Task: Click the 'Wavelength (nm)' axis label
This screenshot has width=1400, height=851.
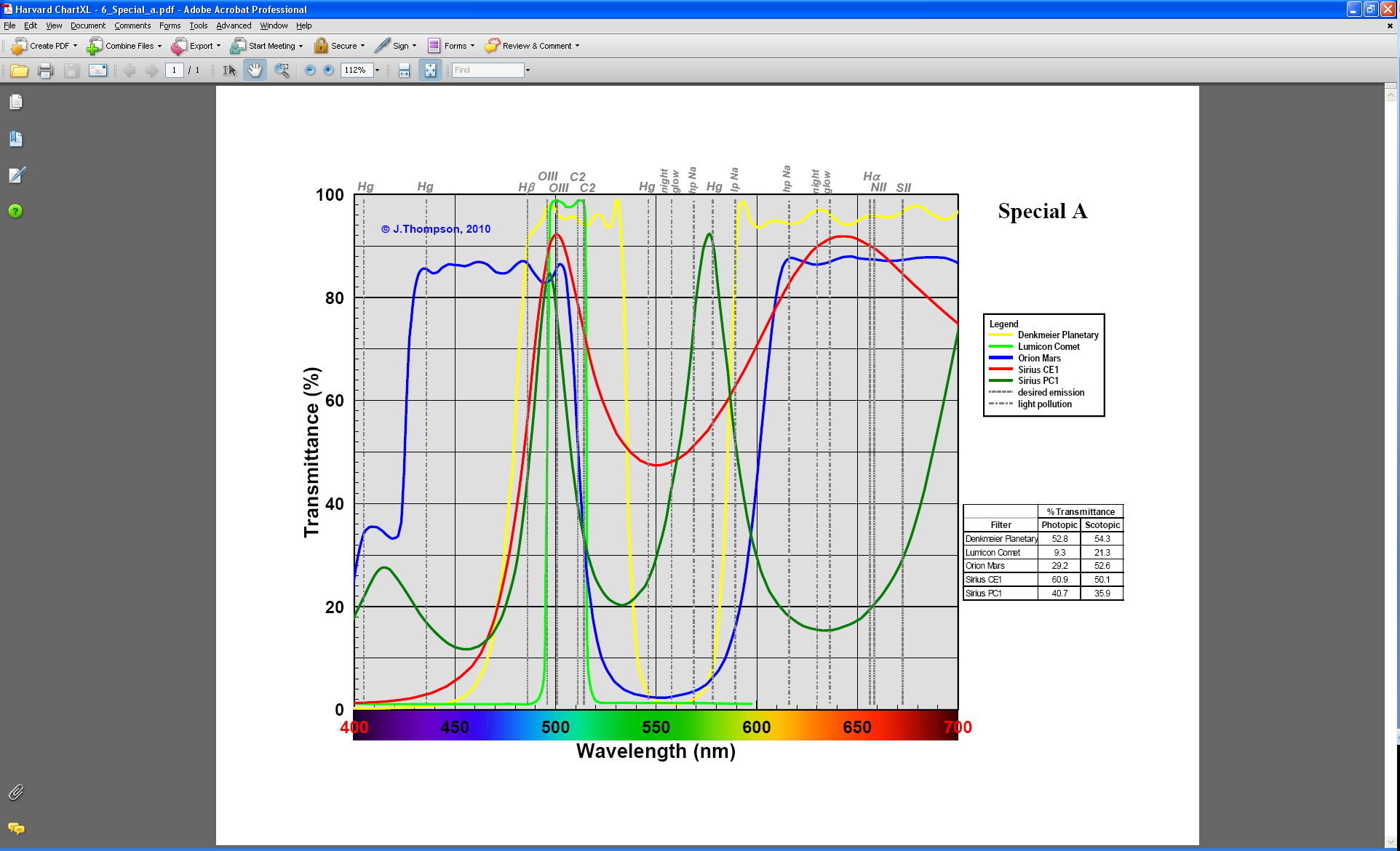Action: [x=656, y=751]
